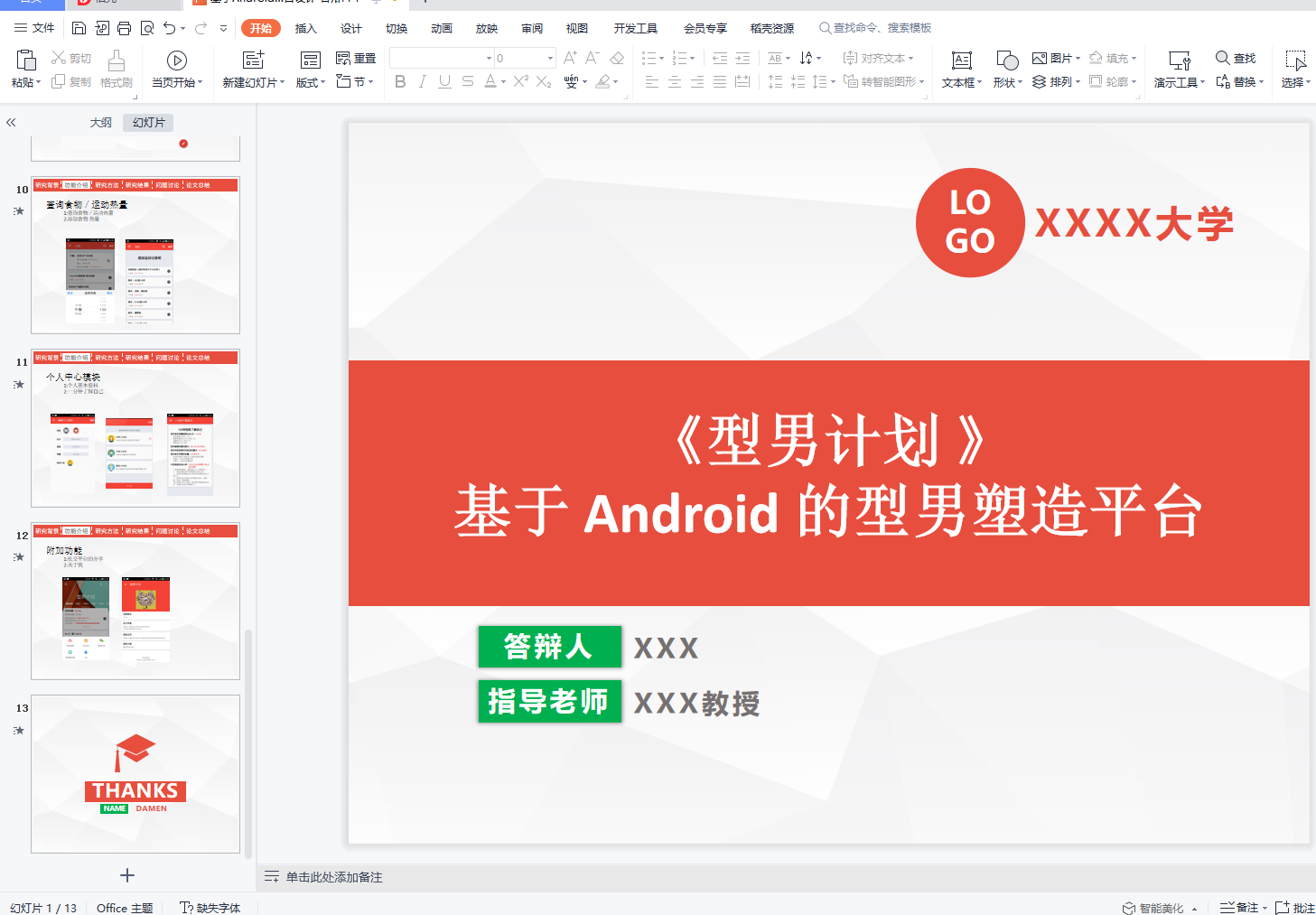1316x915 pixels.
Task: Toggle left text alignment
Action: click(x=652, y=81)
